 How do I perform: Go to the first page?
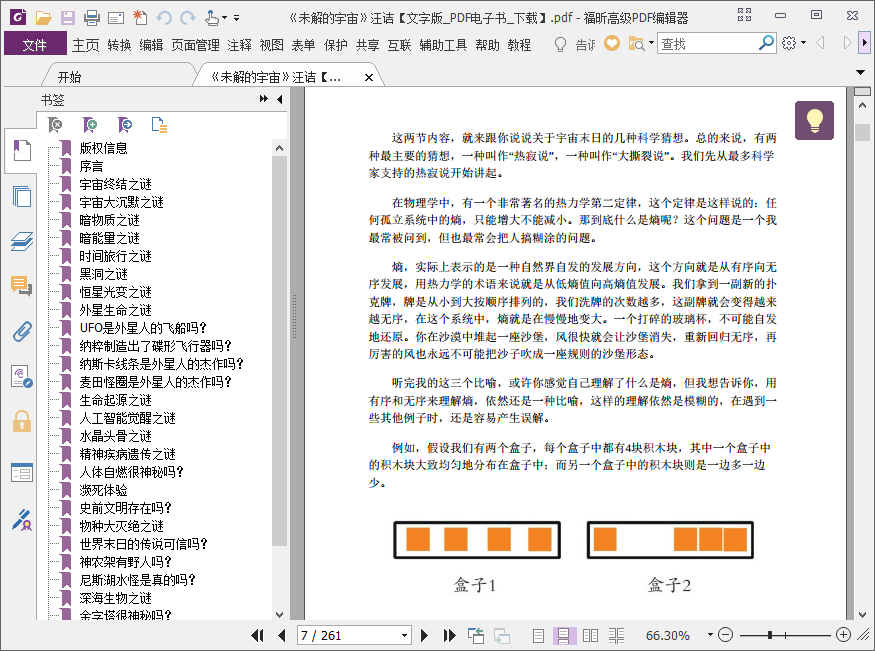click(257, 635)
